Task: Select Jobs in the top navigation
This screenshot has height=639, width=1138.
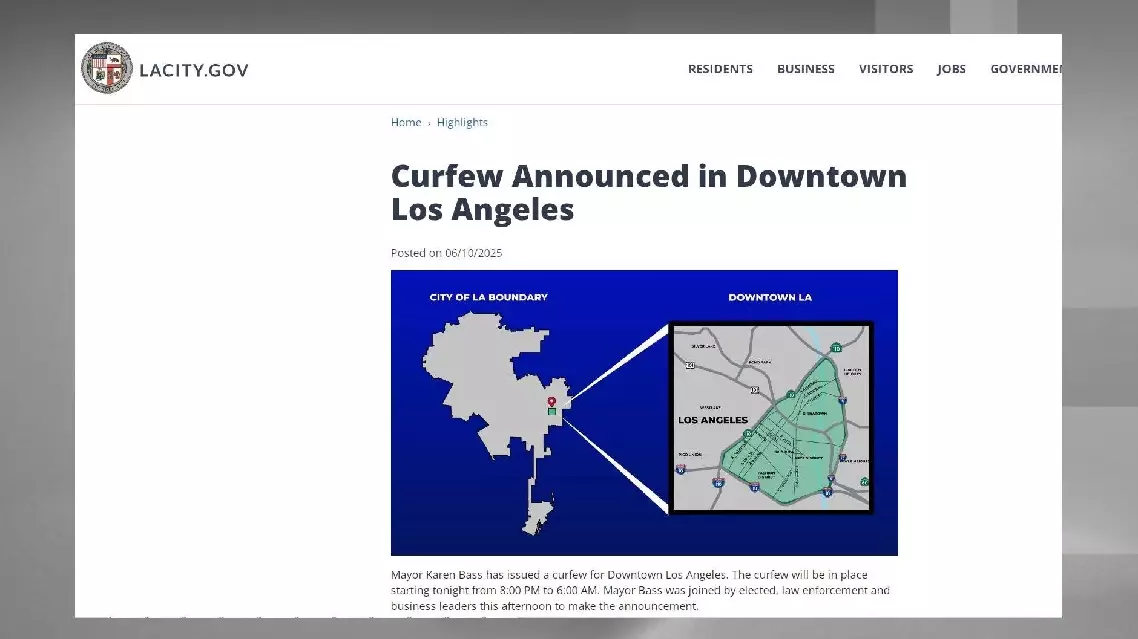Action: (x=951, y=69)
